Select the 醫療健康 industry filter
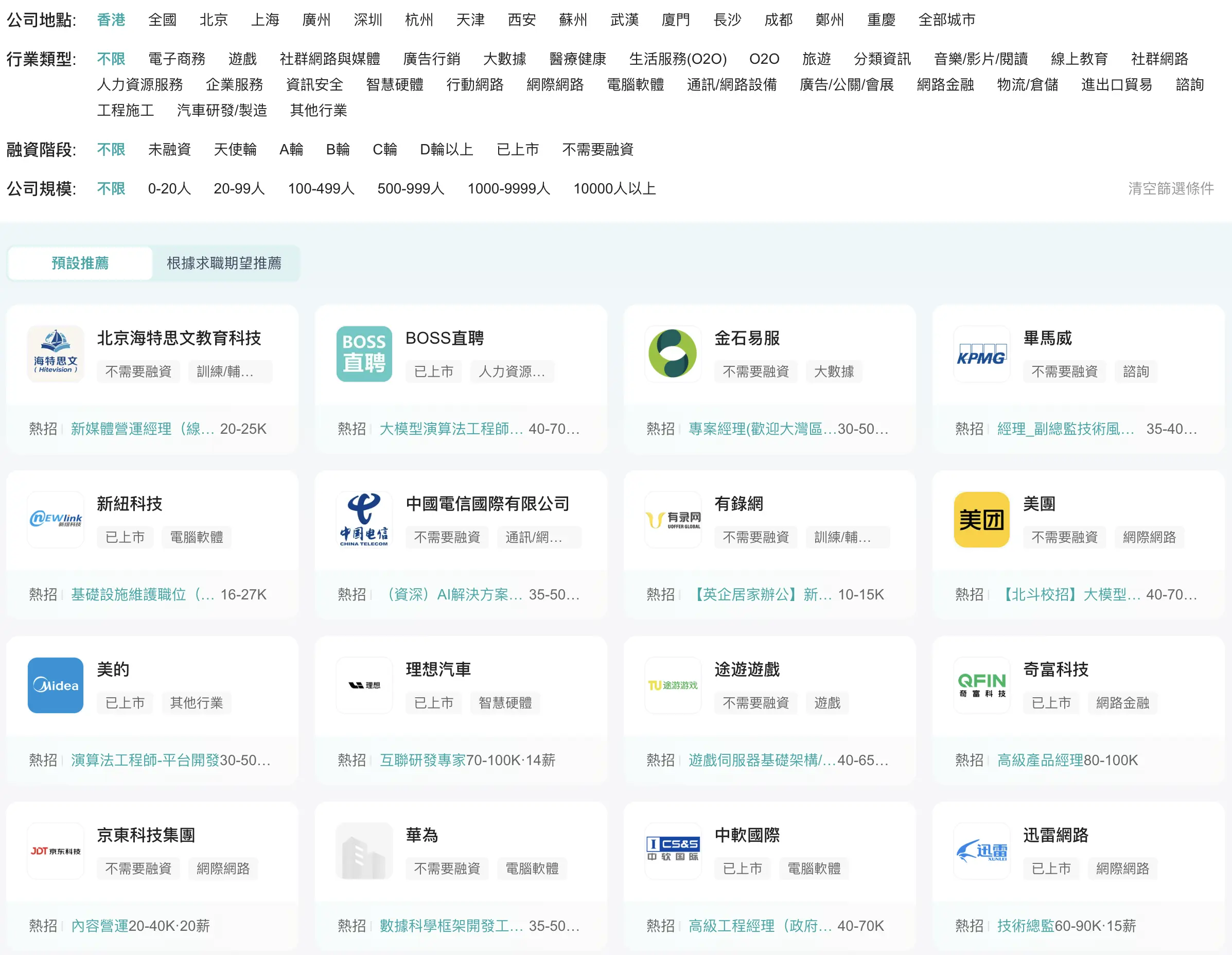 point(577,59)
